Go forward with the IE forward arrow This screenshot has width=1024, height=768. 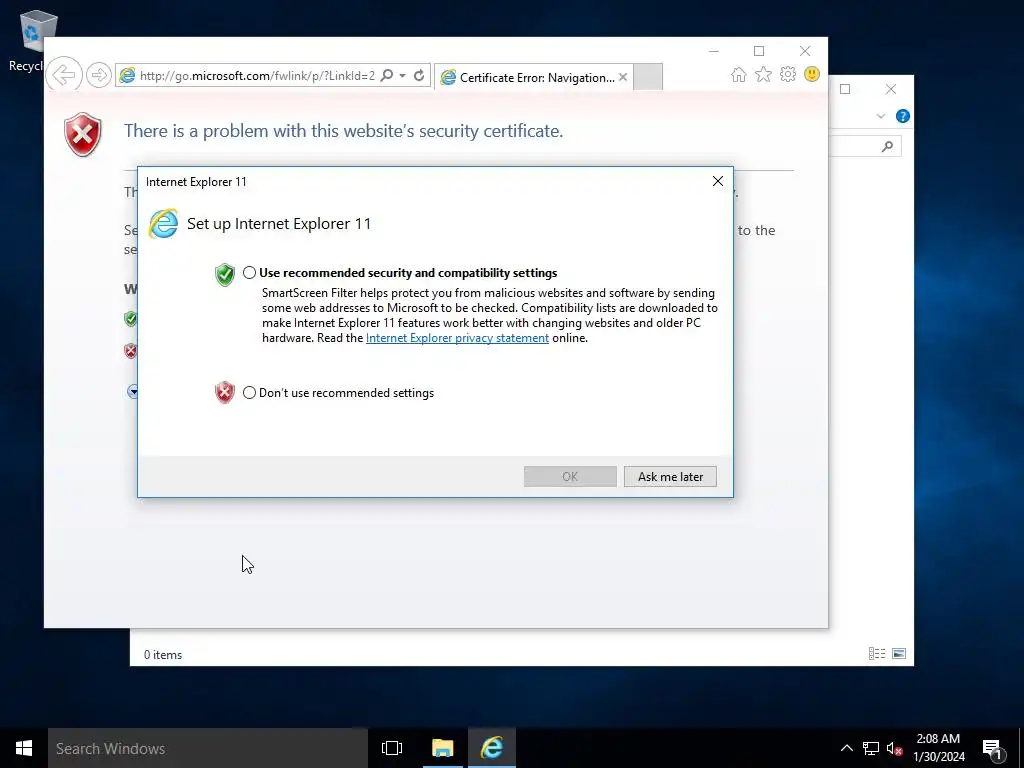(99, 75)
